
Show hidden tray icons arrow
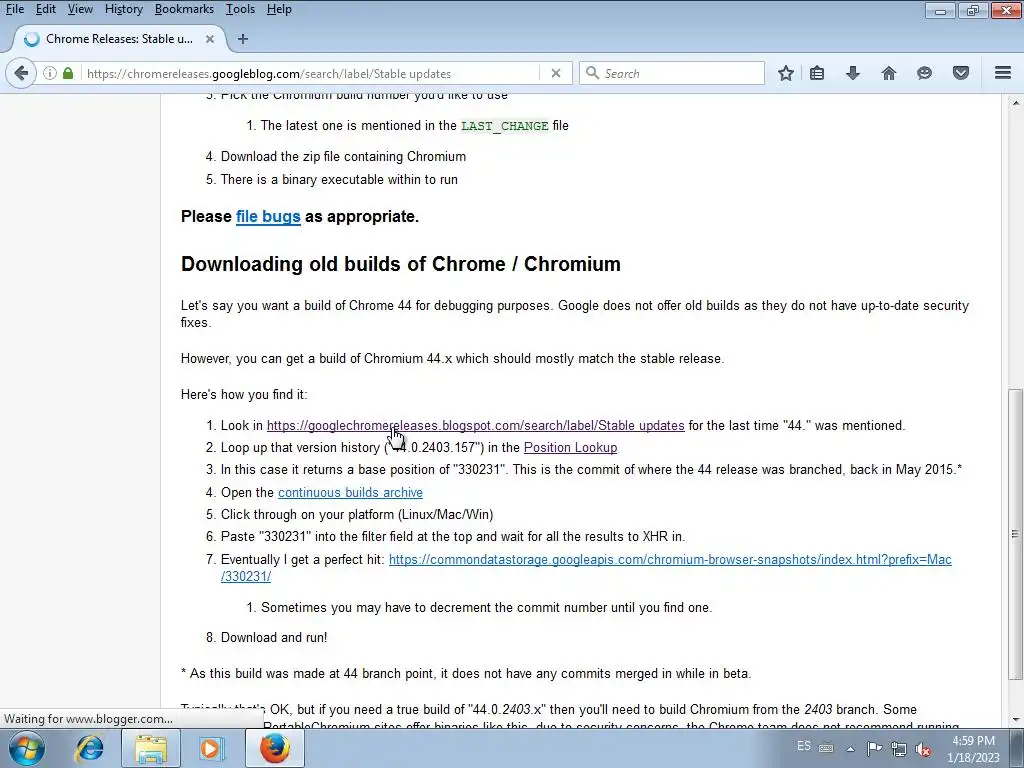(x=850, y=748)
